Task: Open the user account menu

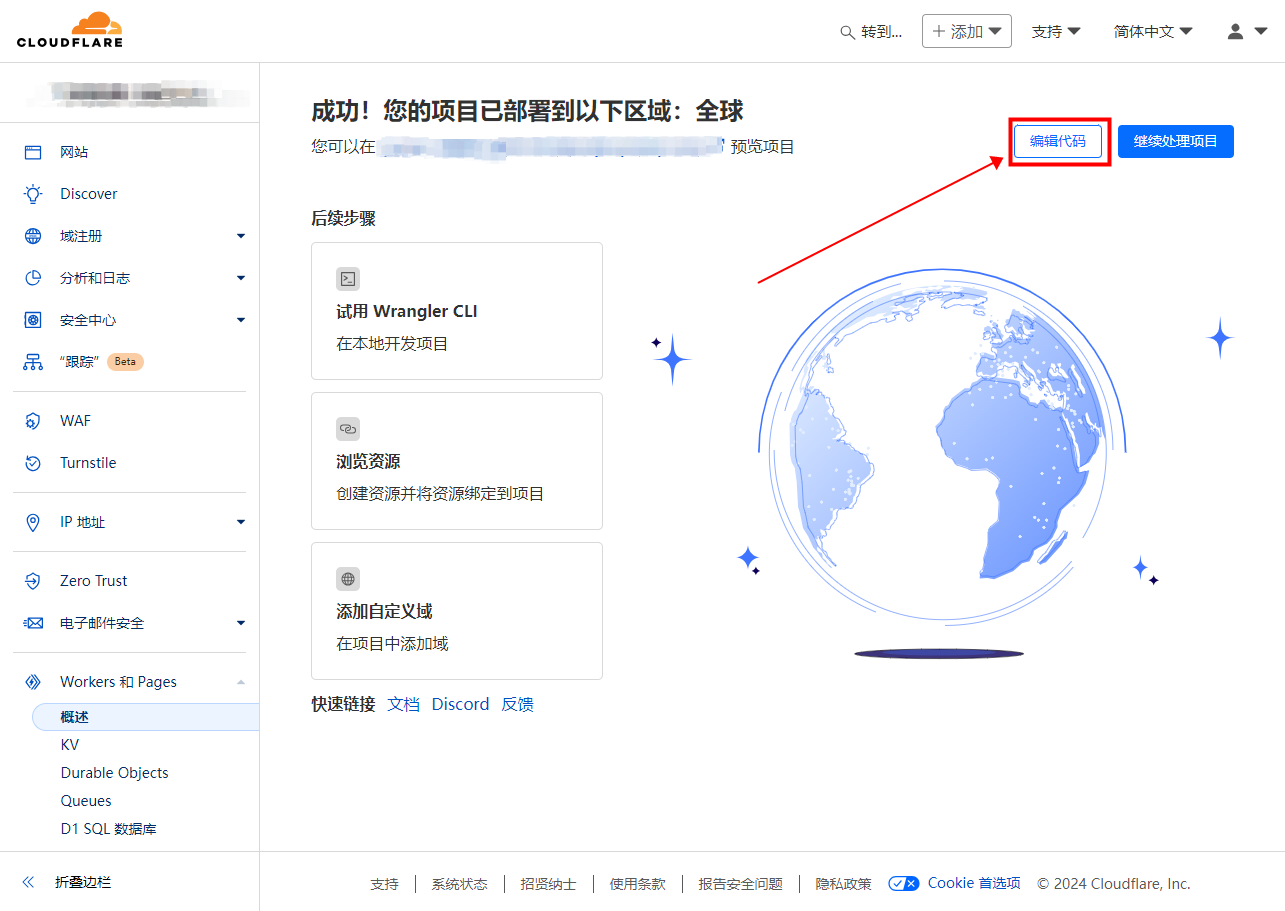Action: pyautogui.click(x=1247, y=32)
